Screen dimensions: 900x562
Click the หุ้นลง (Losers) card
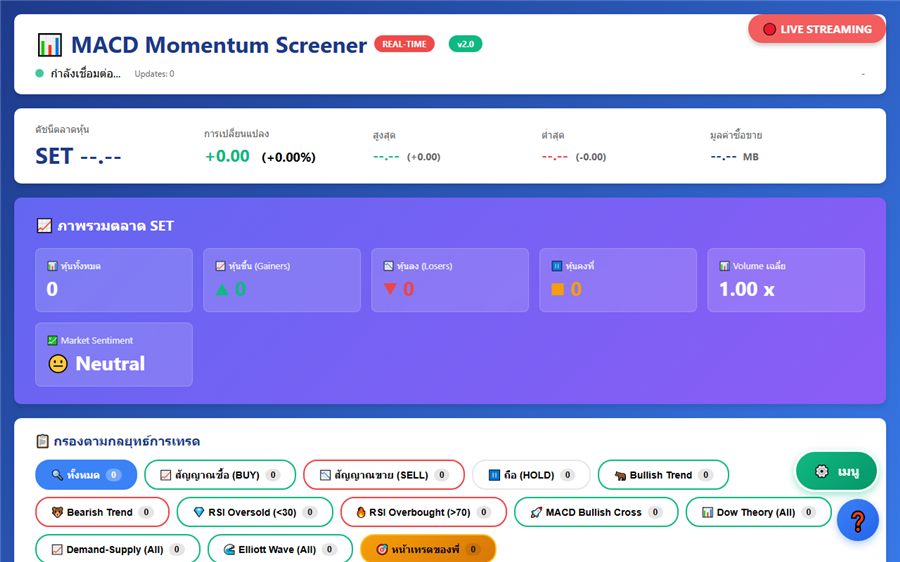450,280
